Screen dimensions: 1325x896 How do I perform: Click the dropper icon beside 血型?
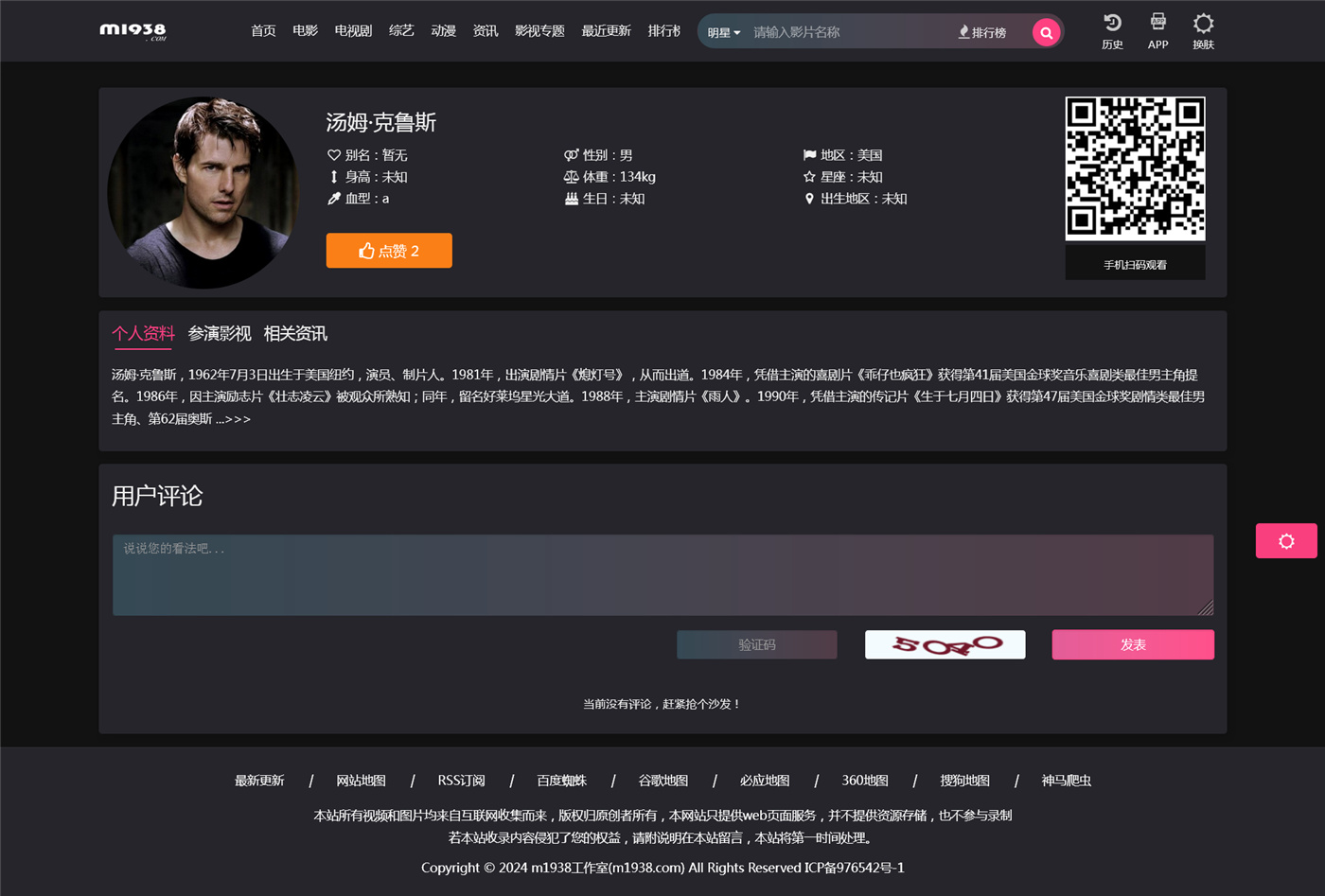tap(334, 199)
